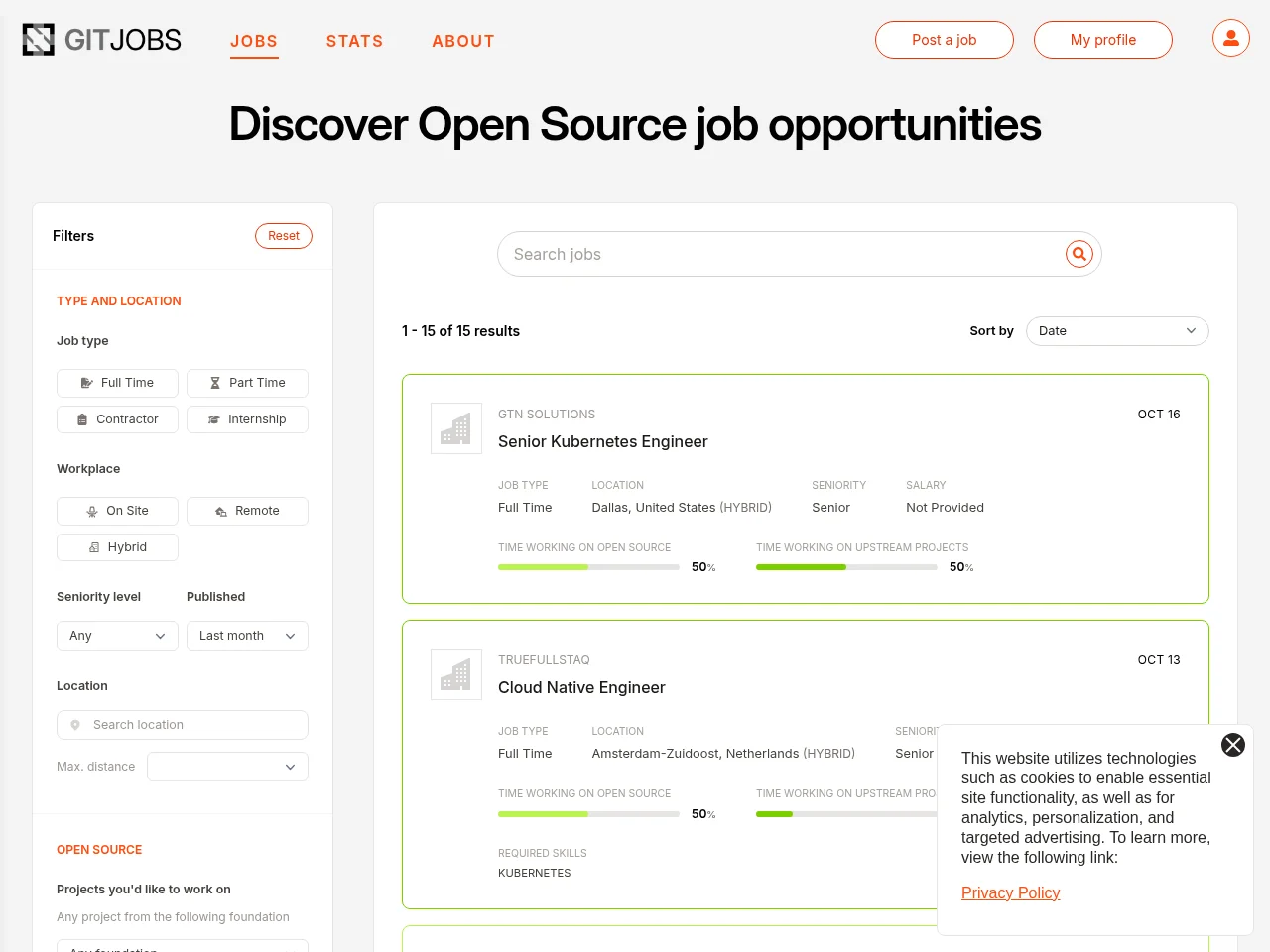Click the location pin icon
1270x952 pixels.
[75, 725]
